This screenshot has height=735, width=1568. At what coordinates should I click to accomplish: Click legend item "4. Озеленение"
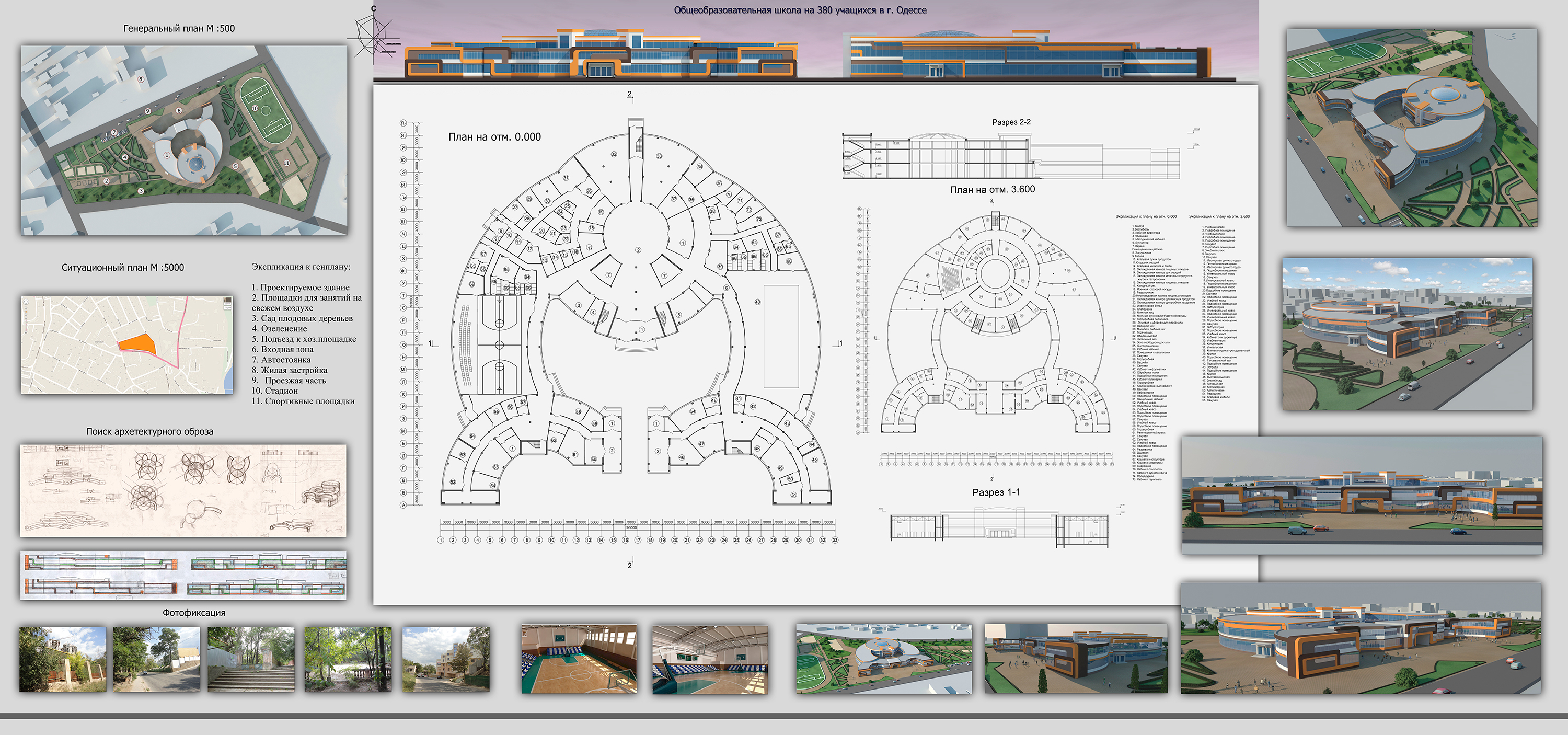[280, 329]
